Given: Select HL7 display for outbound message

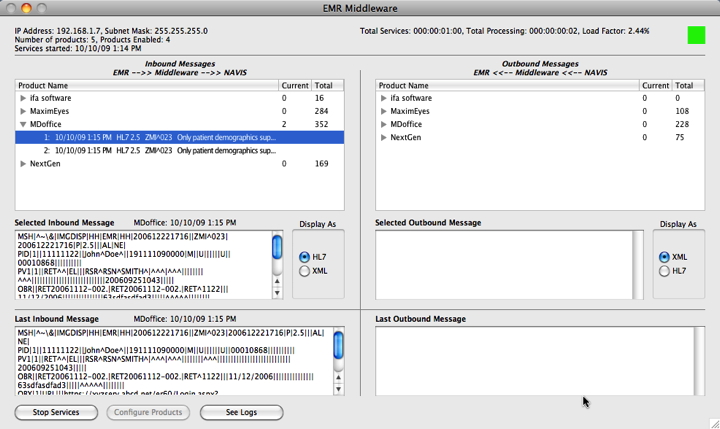Looking at the screenshot, I should [664, 271].
